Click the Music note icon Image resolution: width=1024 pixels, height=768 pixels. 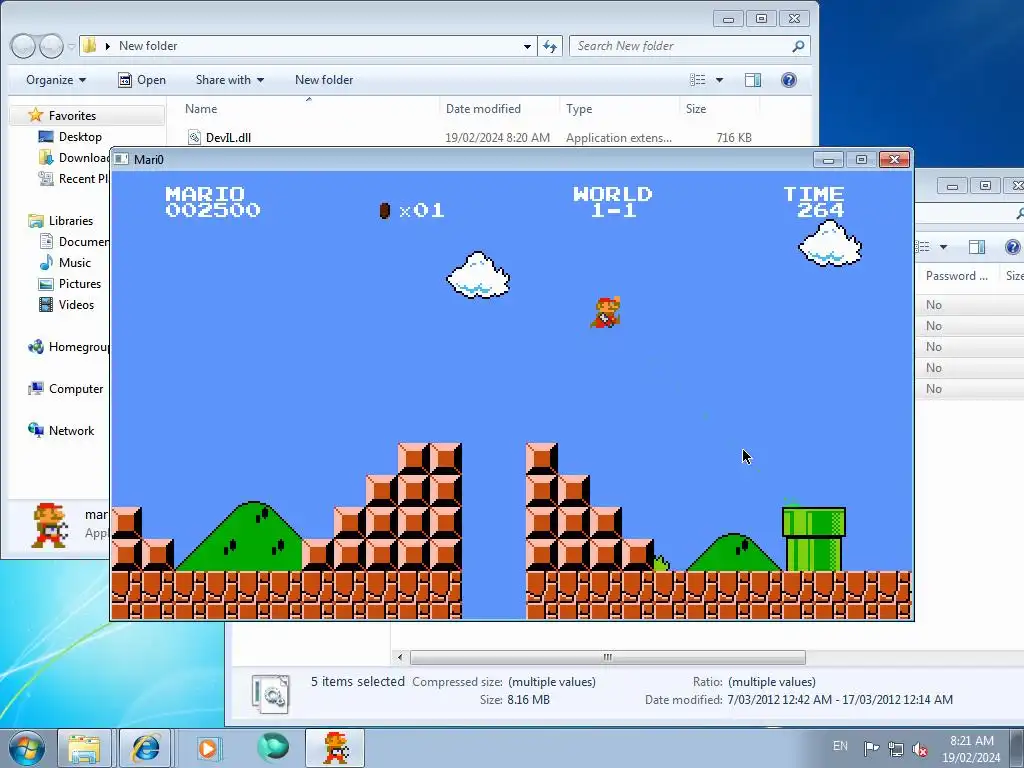pyautogui.click(x=46, y=263)
